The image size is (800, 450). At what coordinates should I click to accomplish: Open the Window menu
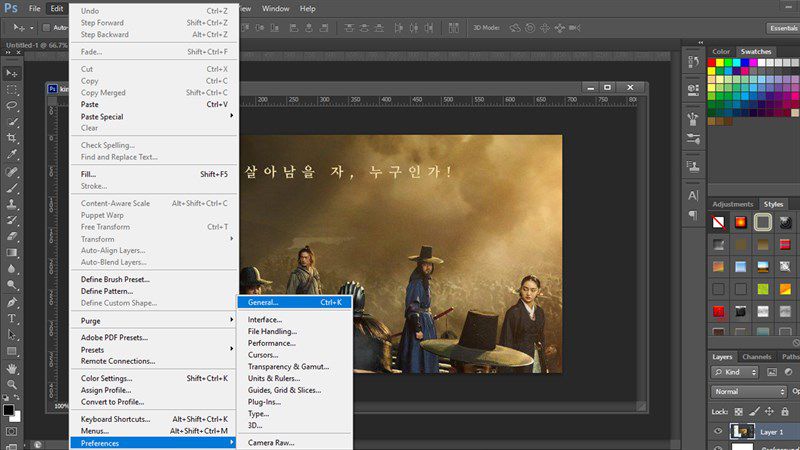point(276,9)
